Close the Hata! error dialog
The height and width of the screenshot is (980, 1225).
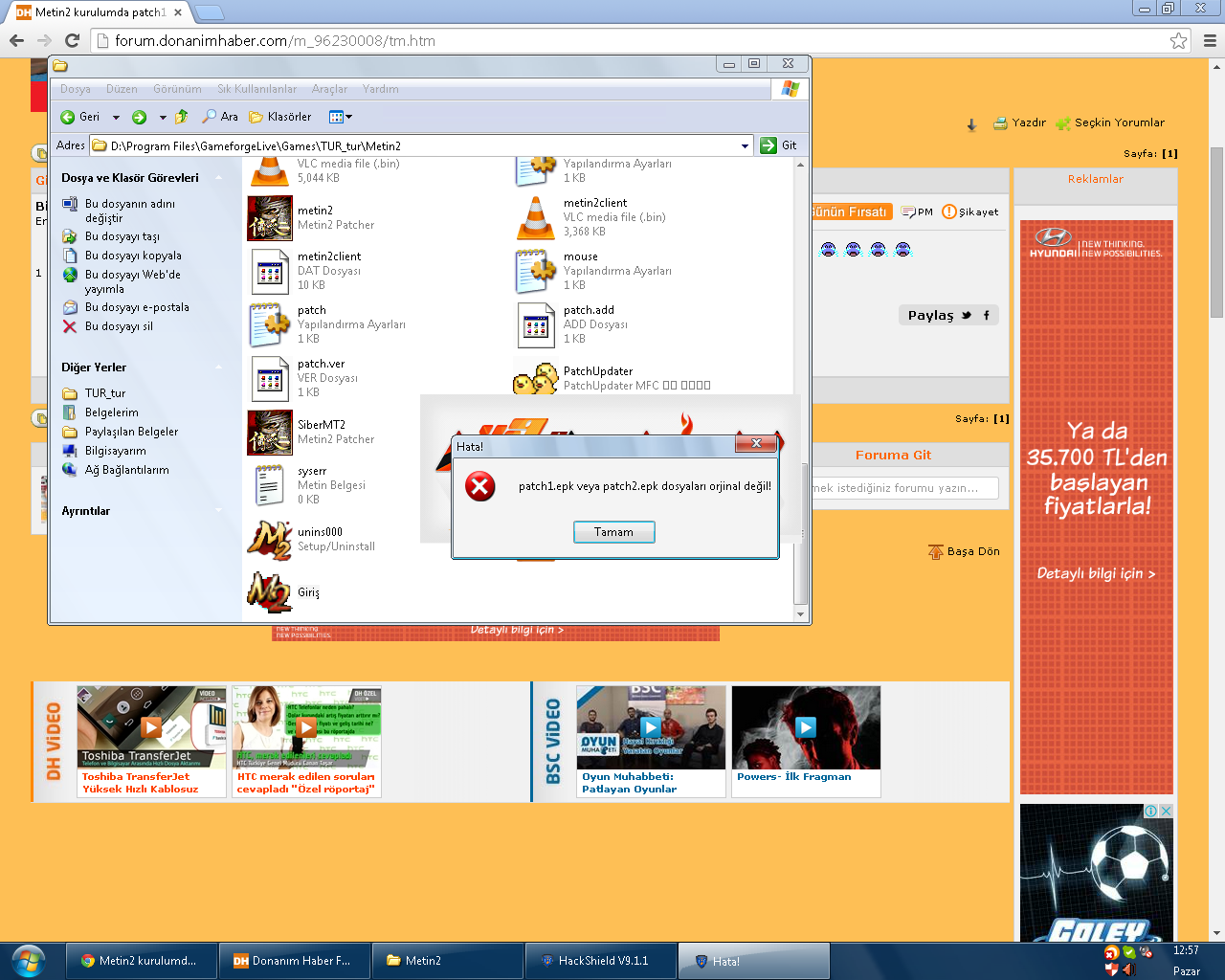(x=756, y=443)
